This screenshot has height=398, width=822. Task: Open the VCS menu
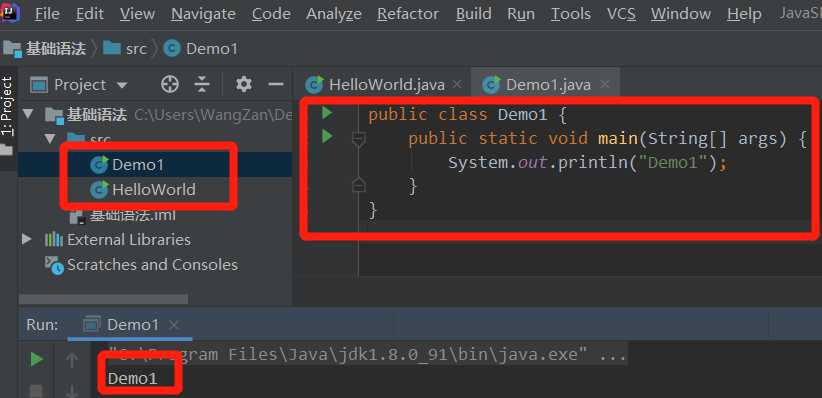(x=621, y=14)
